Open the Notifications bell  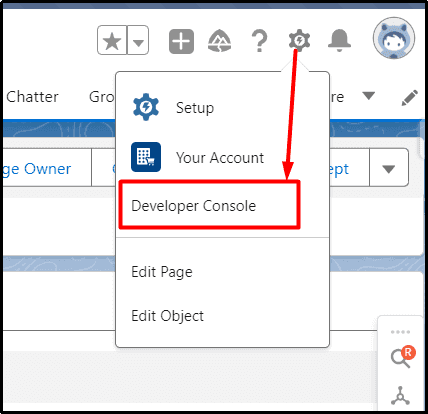[339, 41]
